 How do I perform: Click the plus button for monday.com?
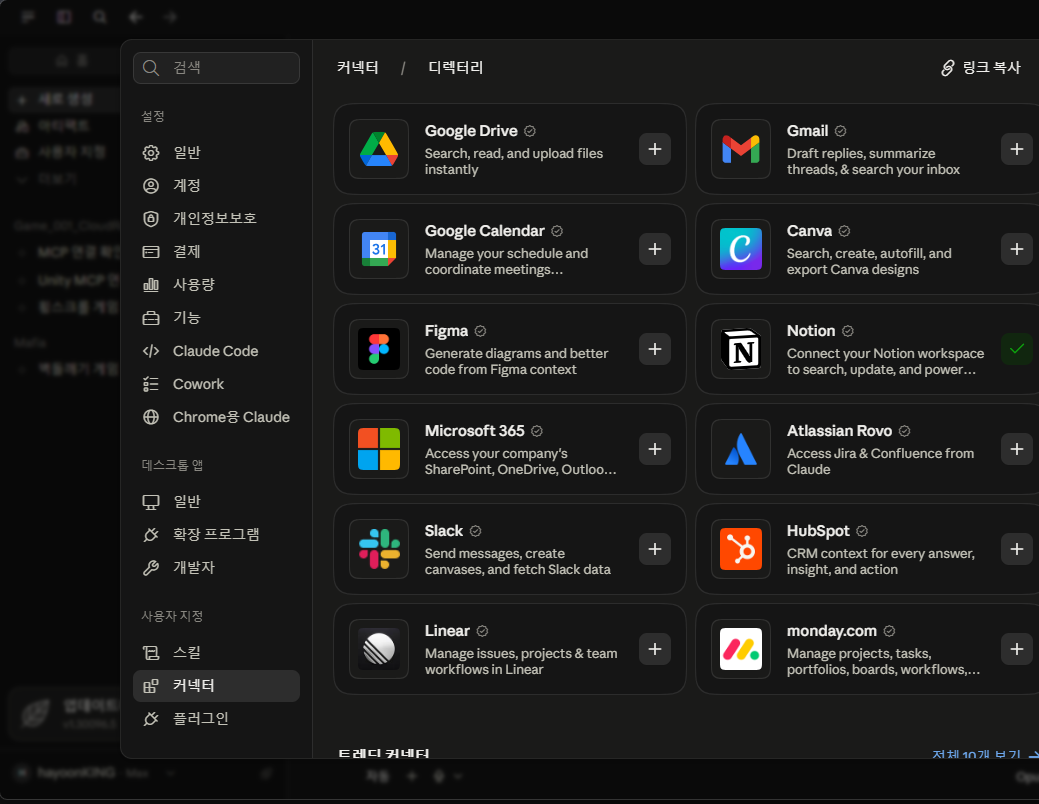pos(1016,650)
